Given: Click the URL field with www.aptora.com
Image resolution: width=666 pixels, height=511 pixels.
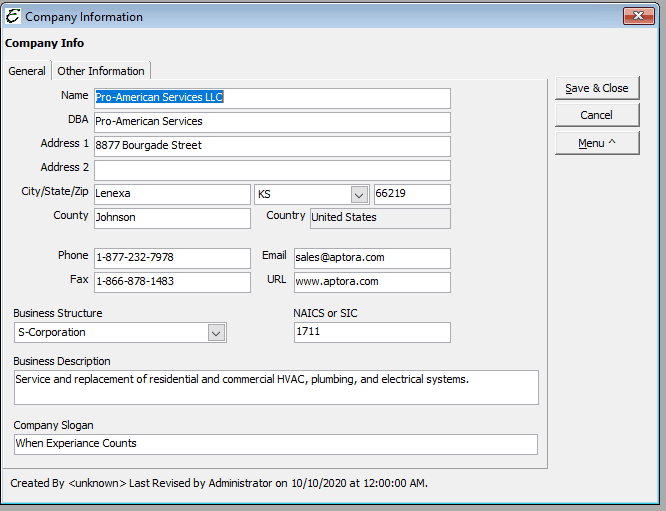Looking at the screenshot, I should click(x=372, y=282).
